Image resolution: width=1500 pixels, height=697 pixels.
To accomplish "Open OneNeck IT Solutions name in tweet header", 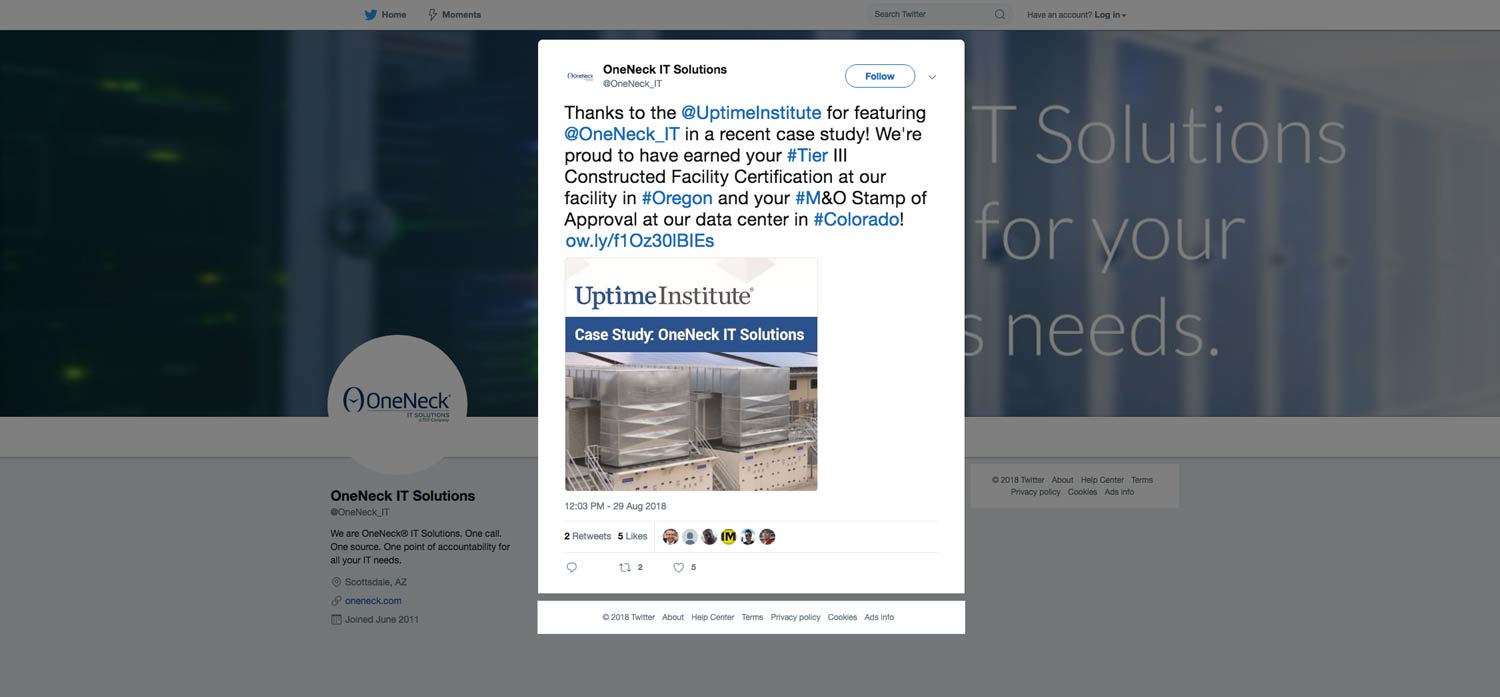I will 665,70.
